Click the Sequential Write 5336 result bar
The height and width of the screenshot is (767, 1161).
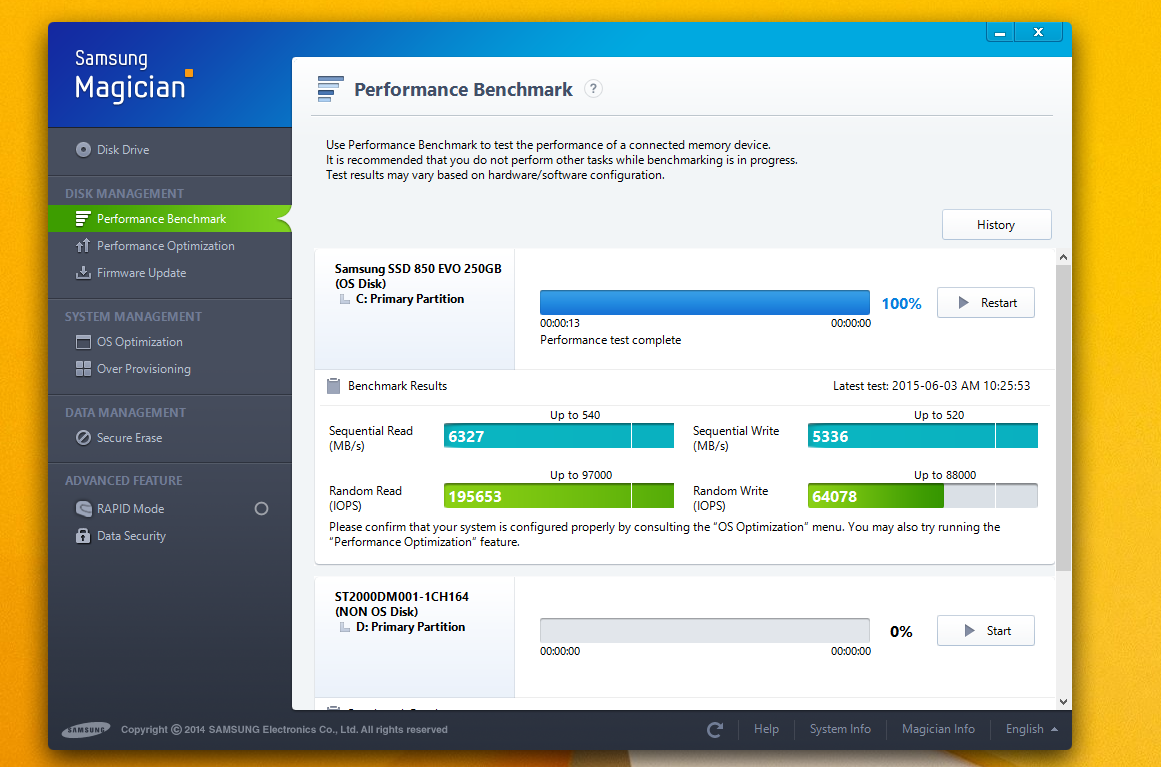click(923, 436)
